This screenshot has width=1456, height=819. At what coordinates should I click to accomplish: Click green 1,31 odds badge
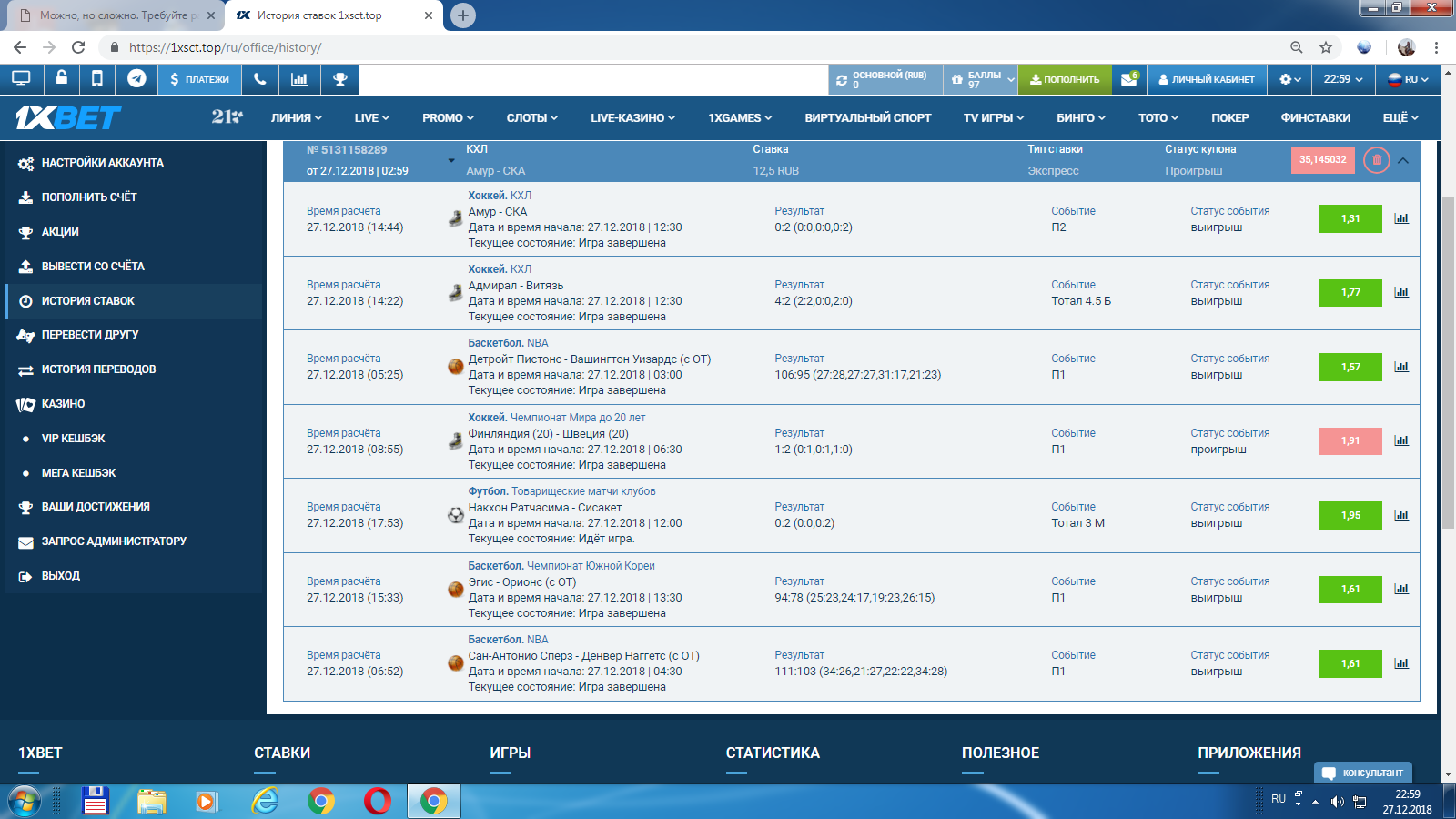coord(1350,218)
